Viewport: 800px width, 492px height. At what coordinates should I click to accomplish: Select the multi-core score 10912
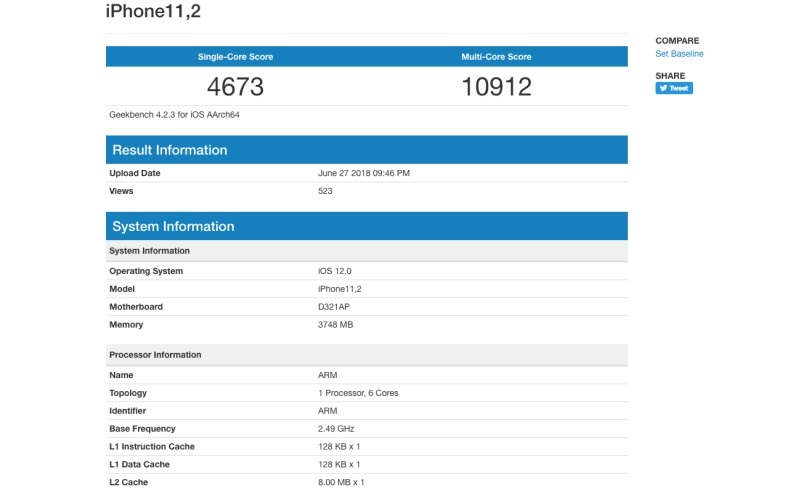496,86
